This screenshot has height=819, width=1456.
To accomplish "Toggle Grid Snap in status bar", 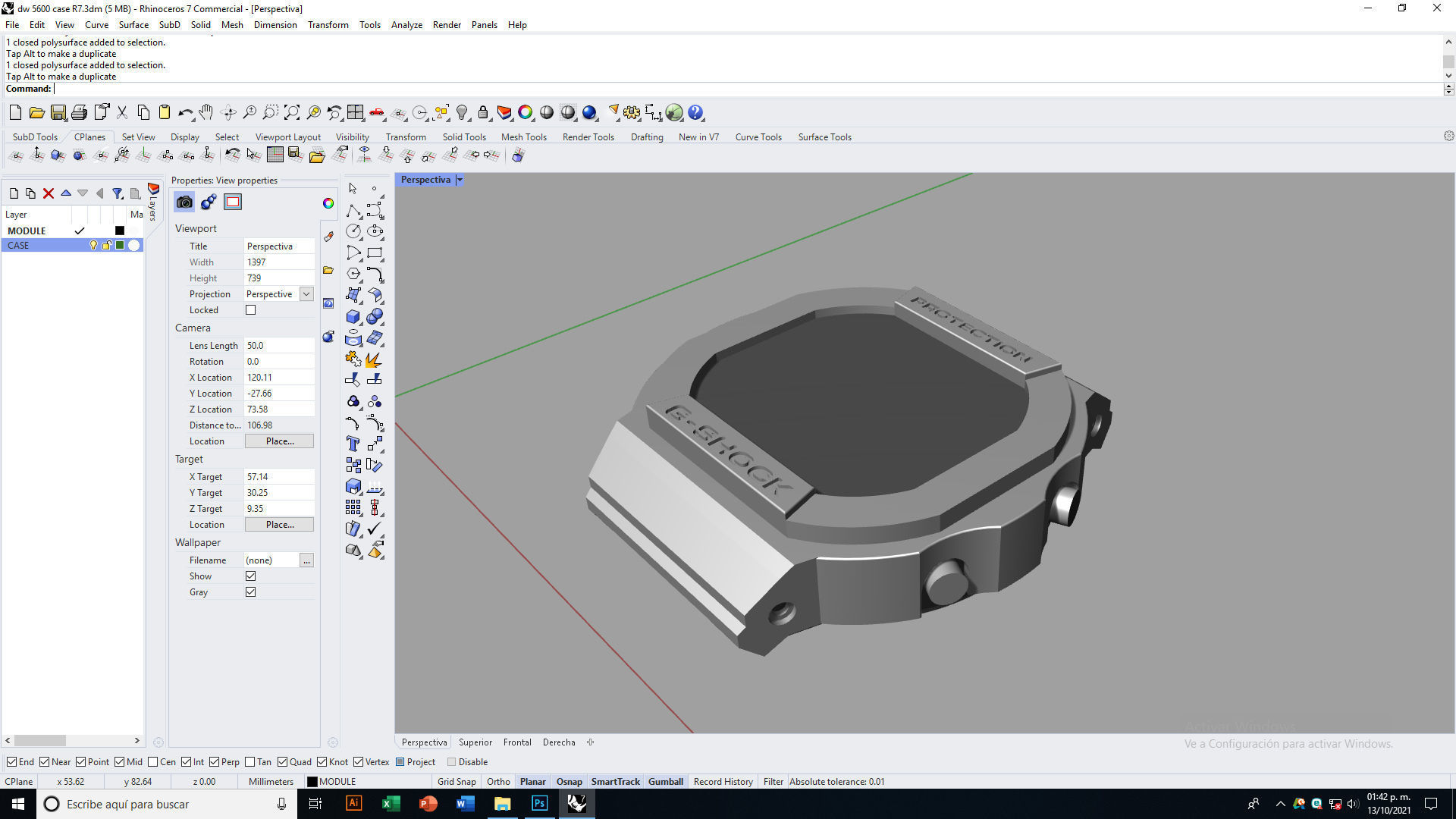I will [x=457, y=782].
